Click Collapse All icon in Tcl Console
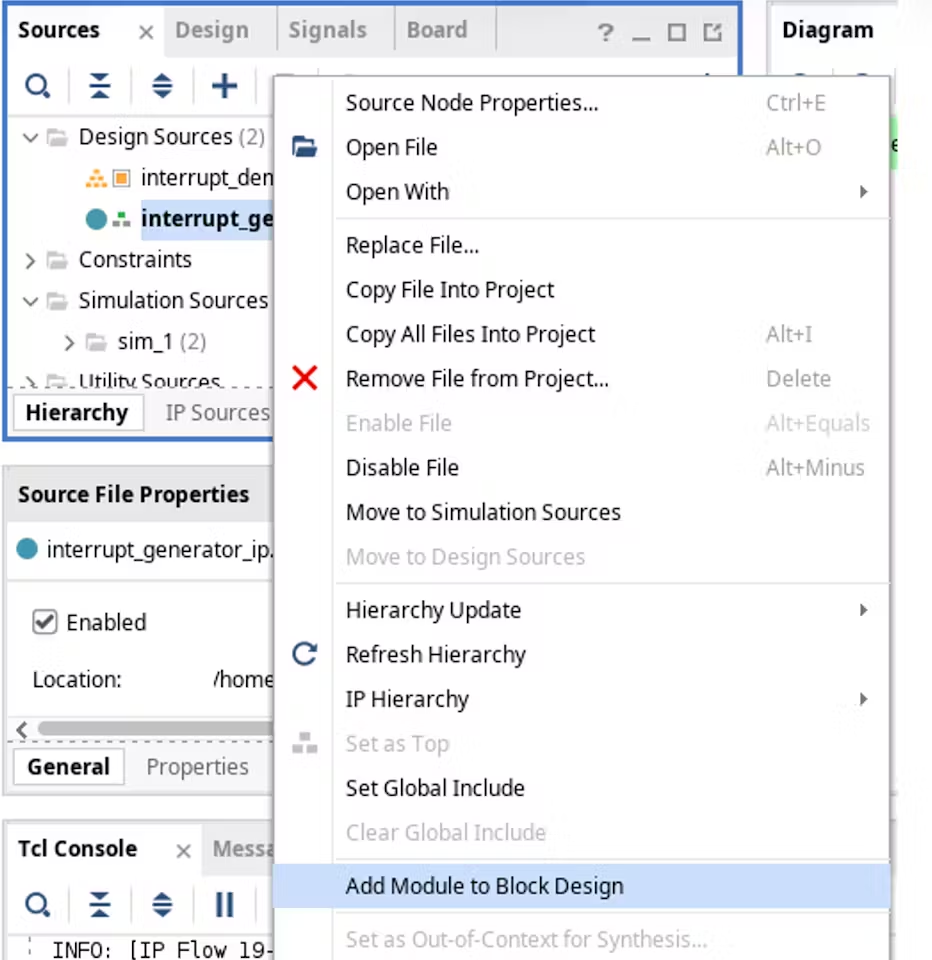932x960 pixels. (100, 905)
